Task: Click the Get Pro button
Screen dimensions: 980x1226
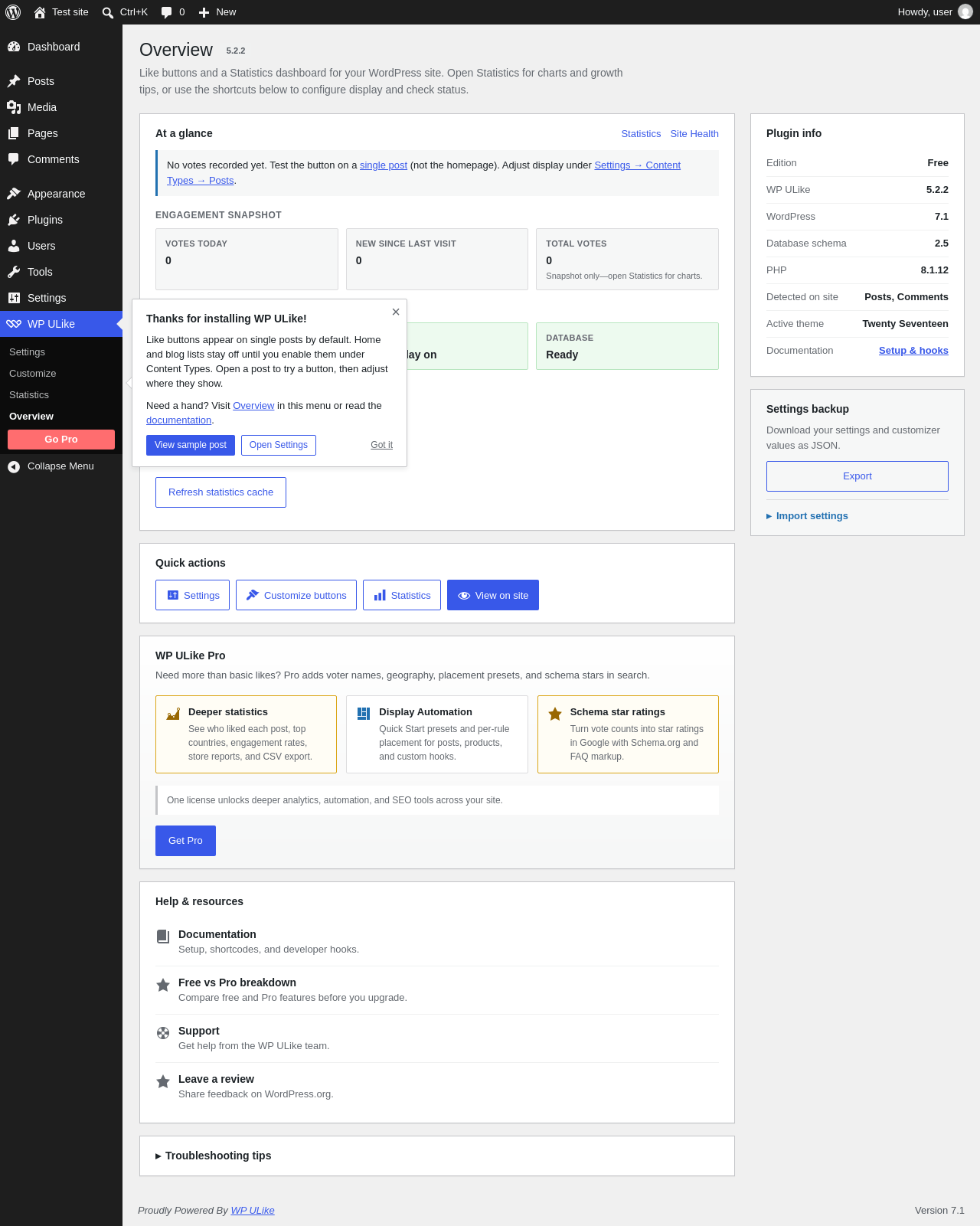Action: click(x=185, y=841)
